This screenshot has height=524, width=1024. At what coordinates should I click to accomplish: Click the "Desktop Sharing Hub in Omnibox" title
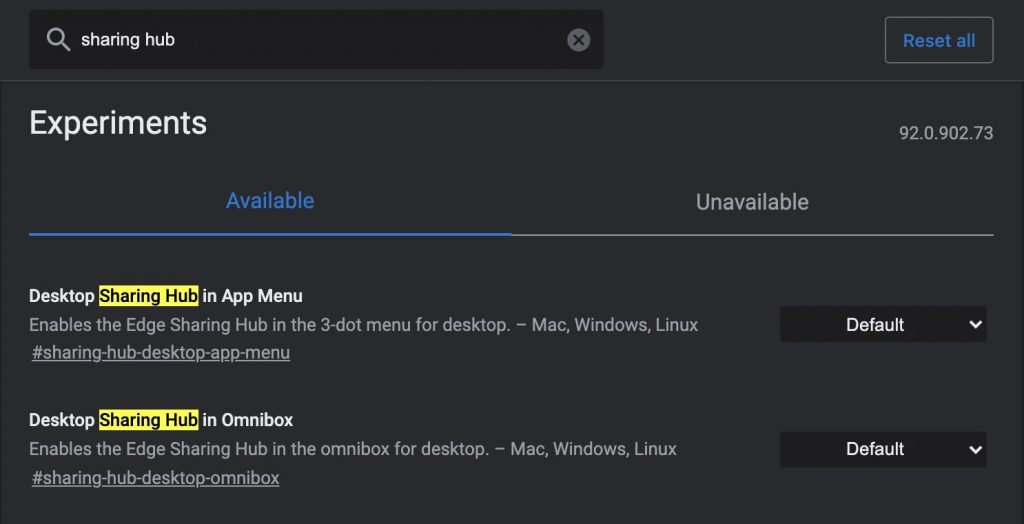pyautogui.click(x=161, y=419)
